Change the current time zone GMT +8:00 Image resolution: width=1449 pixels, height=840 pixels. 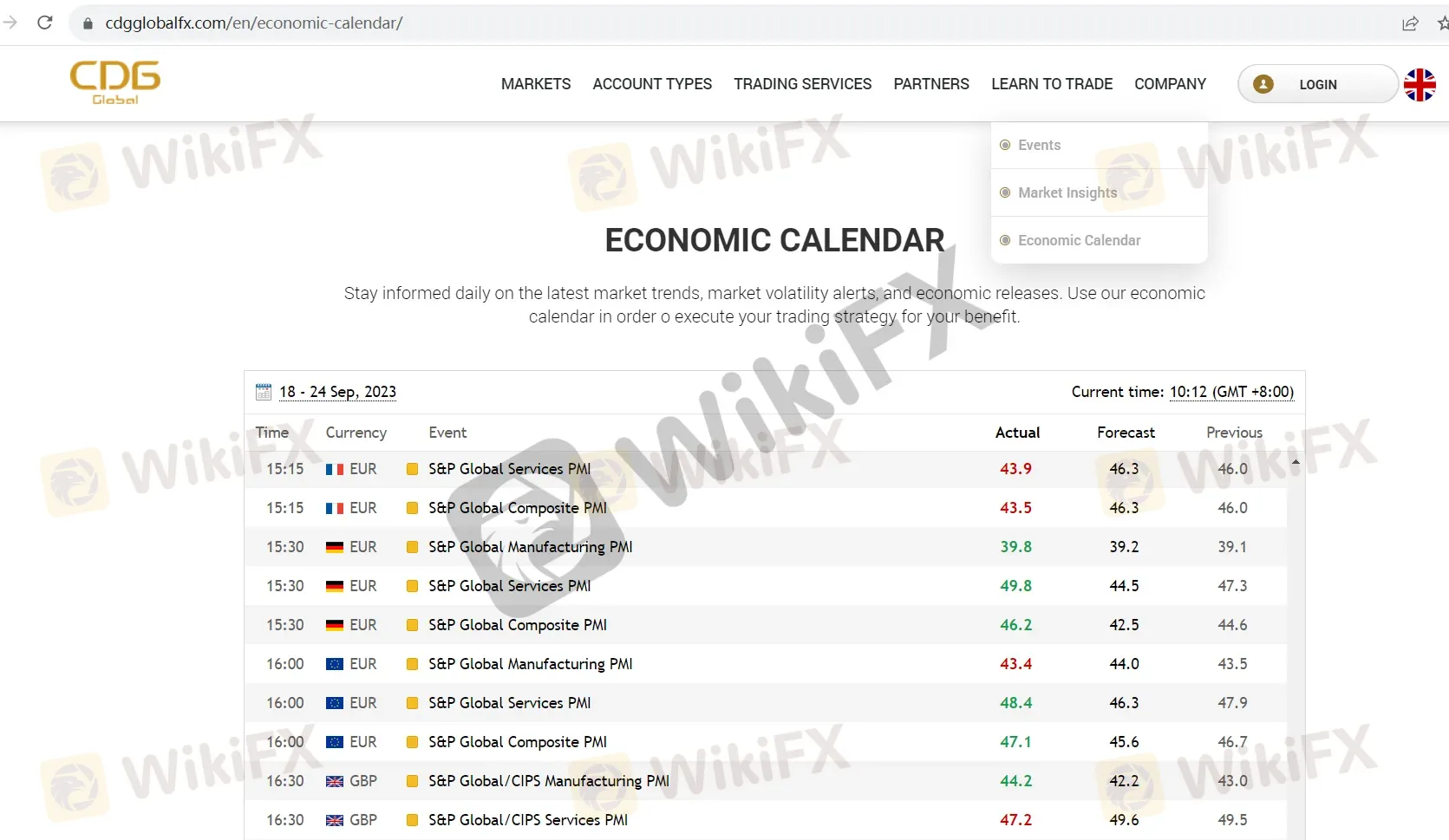tap(1231, 392)
